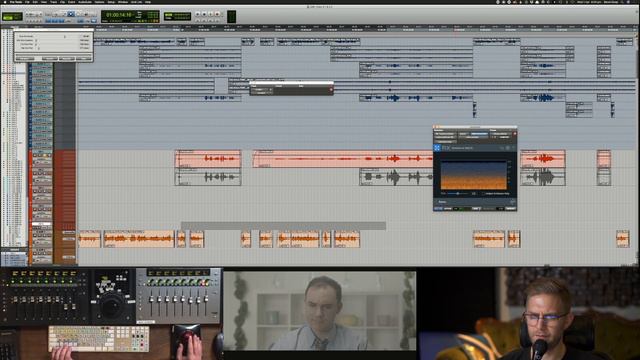
Task: Click the Render button in AudioSuite window
Action: coord(511,209)
